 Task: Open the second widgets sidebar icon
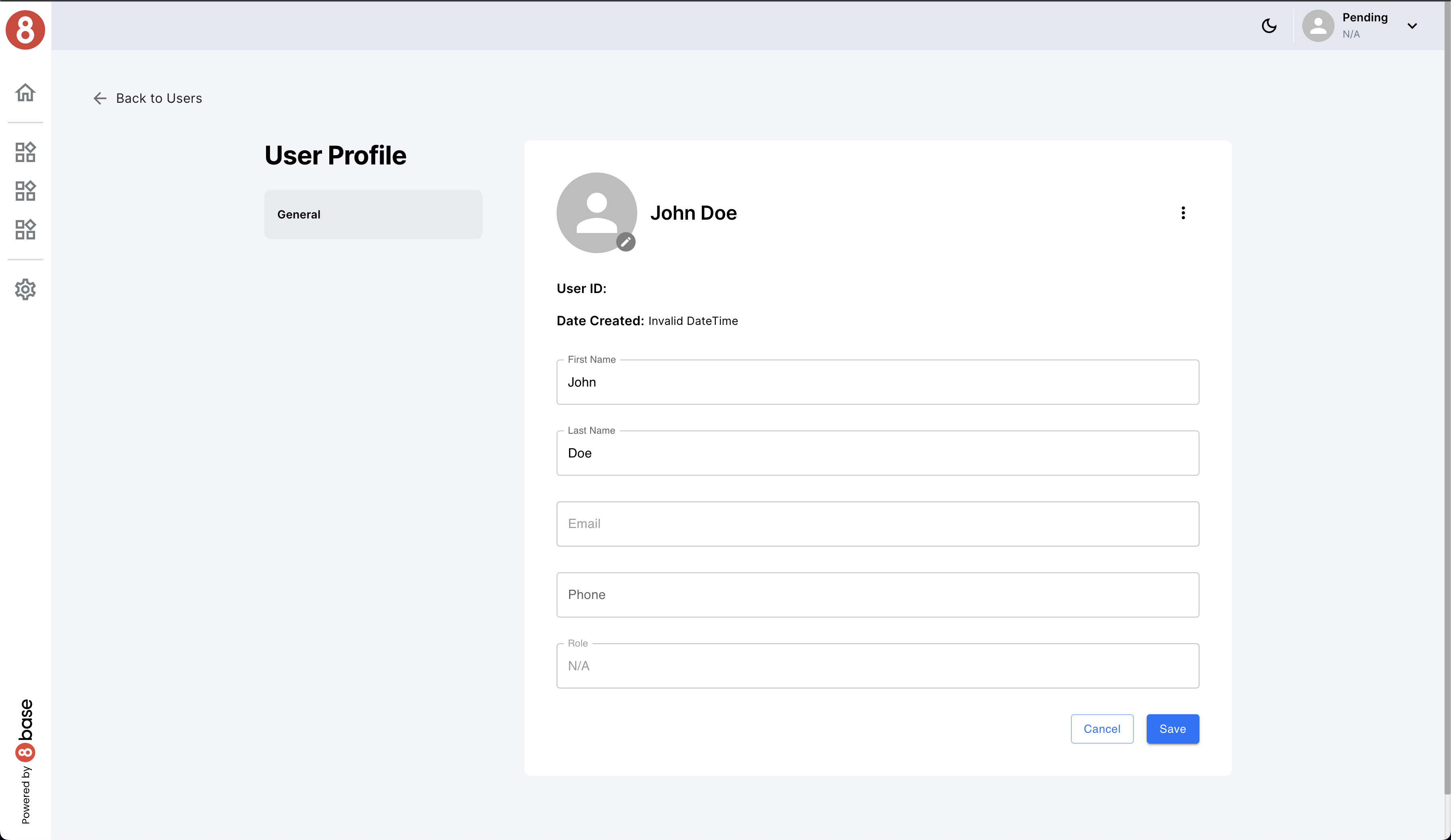25,191
